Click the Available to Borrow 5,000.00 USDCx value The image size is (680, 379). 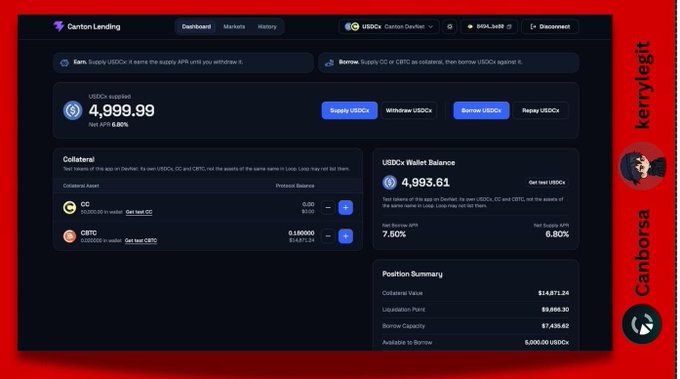[546, 343]
